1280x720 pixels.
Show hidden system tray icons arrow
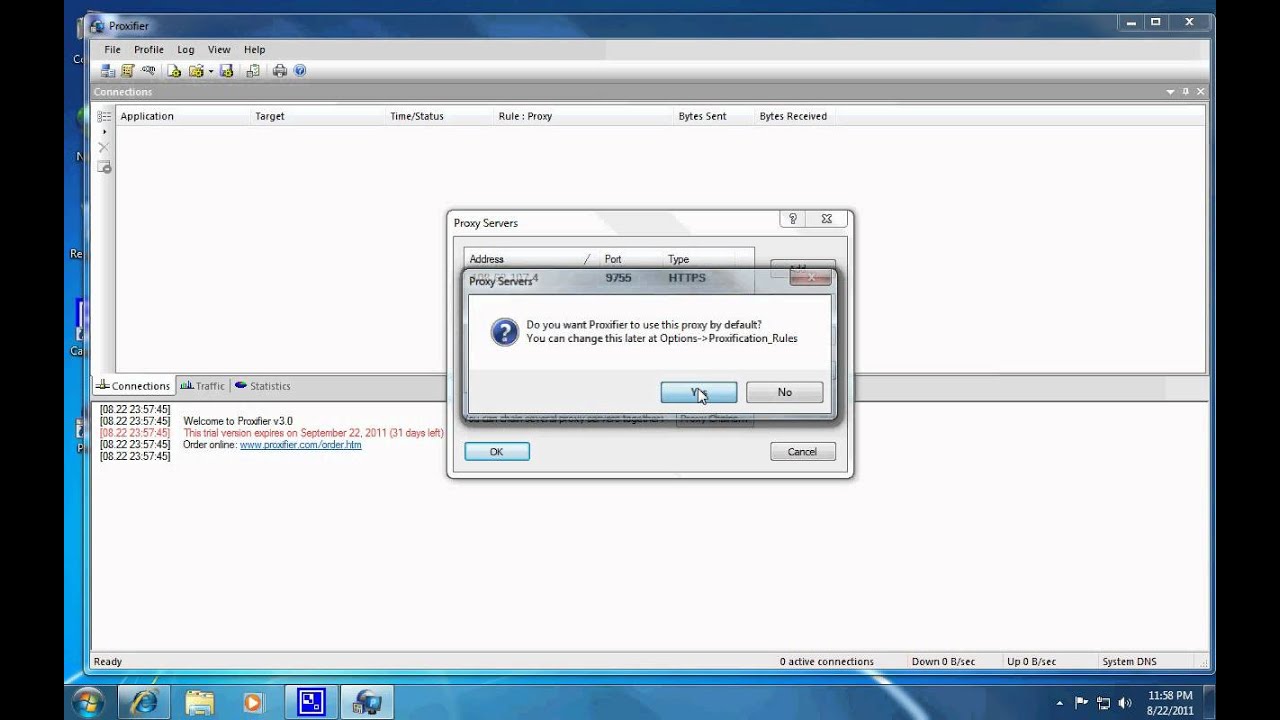pos(1060,703)
